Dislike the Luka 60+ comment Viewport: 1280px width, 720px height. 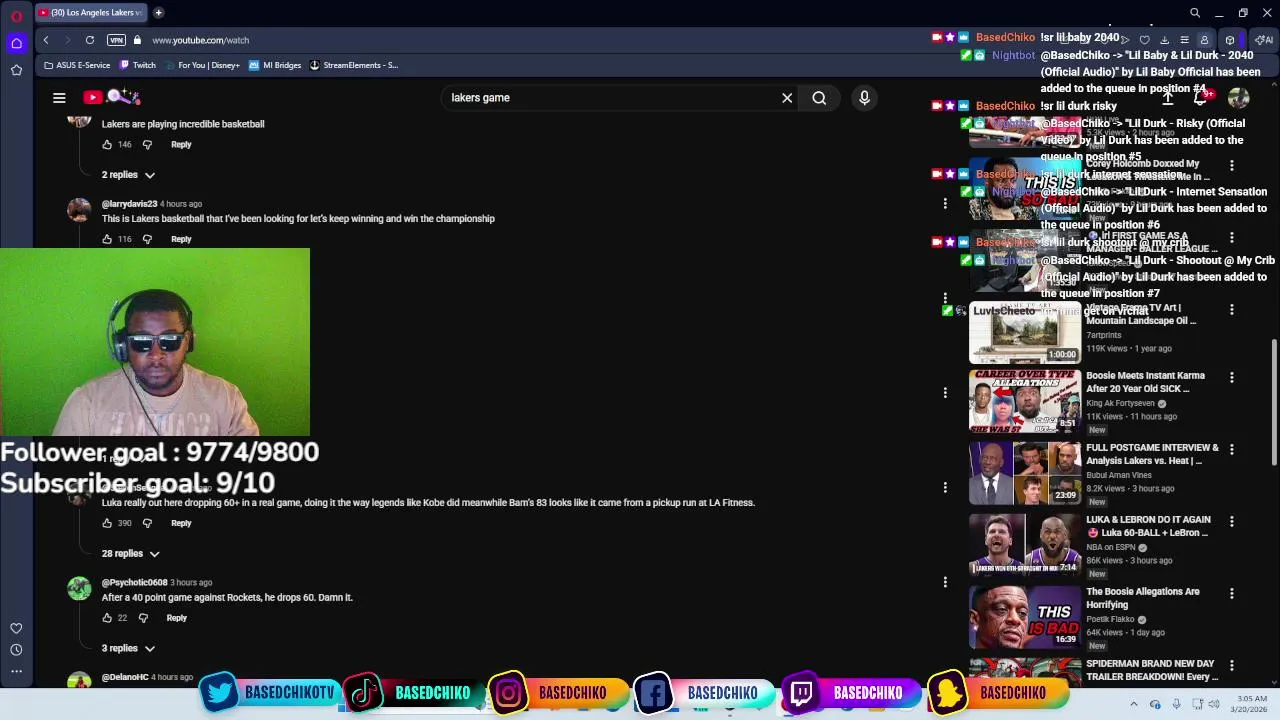pyautogui.click(x=147, y=523)
